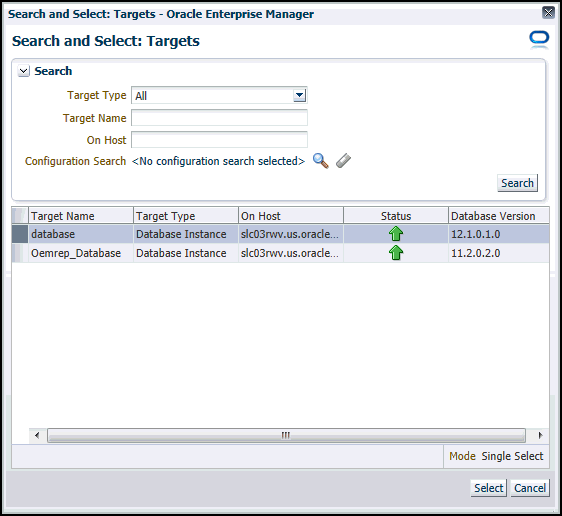Click the Cancel button
The image size is (562, 516).
click(x=530, y=488)
